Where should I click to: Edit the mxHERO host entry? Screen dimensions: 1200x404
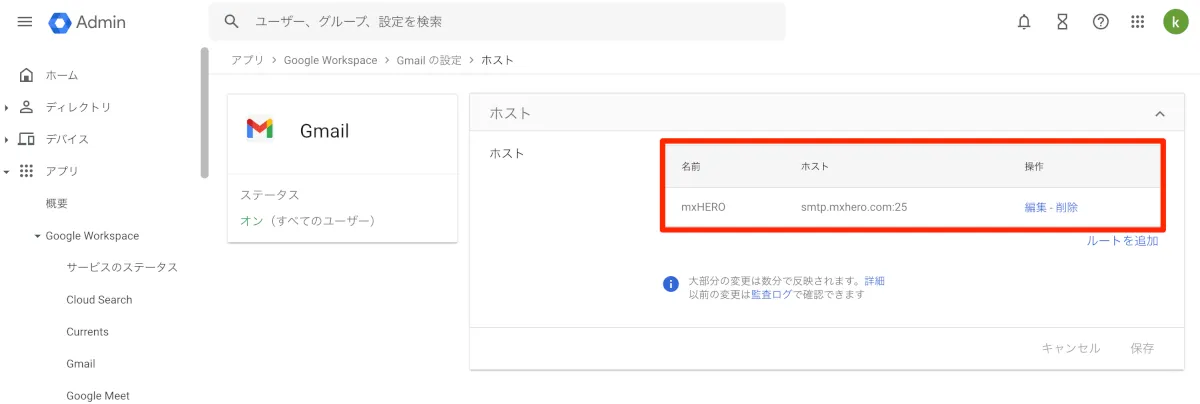point(1035,208)
